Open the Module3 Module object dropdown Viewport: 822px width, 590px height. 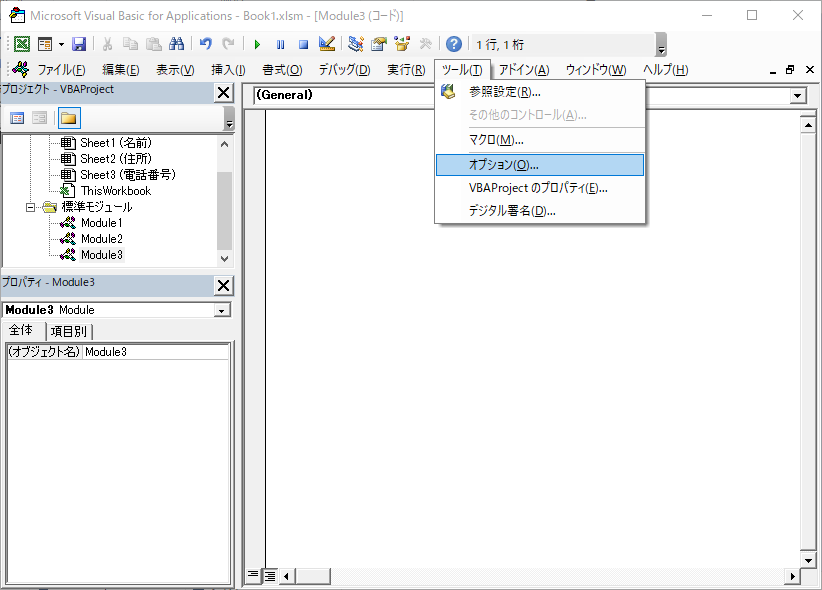coord(222,310)
